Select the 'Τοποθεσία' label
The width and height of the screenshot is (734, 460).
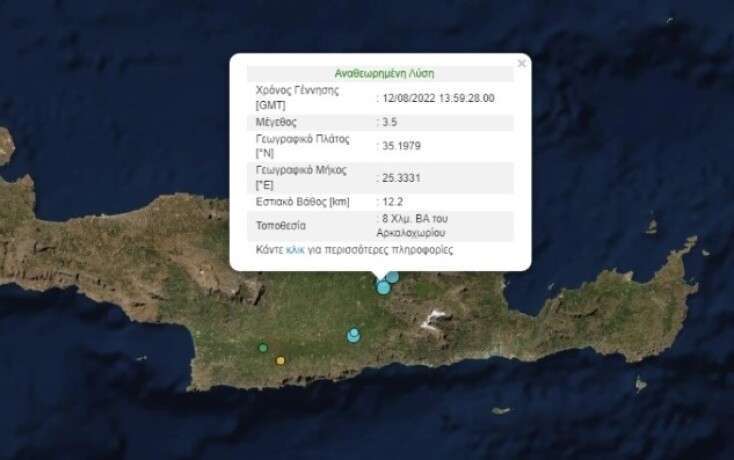tap(280, 226)
